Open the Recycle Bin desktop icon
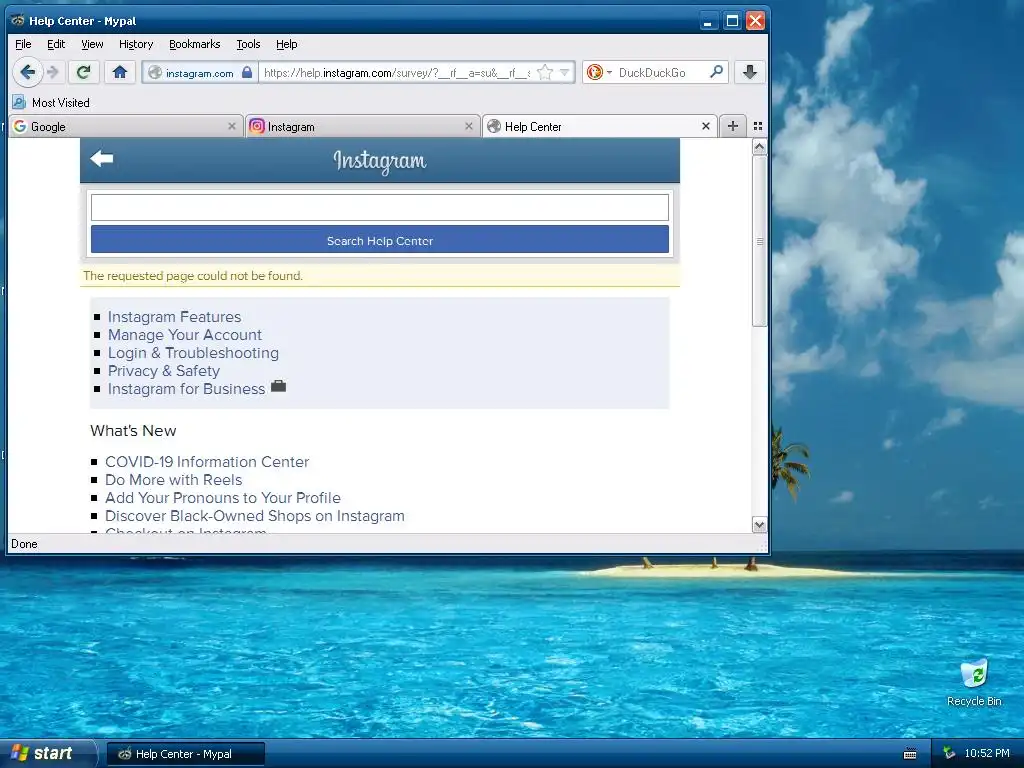The image size is (1024, 768). coord(974,683)
